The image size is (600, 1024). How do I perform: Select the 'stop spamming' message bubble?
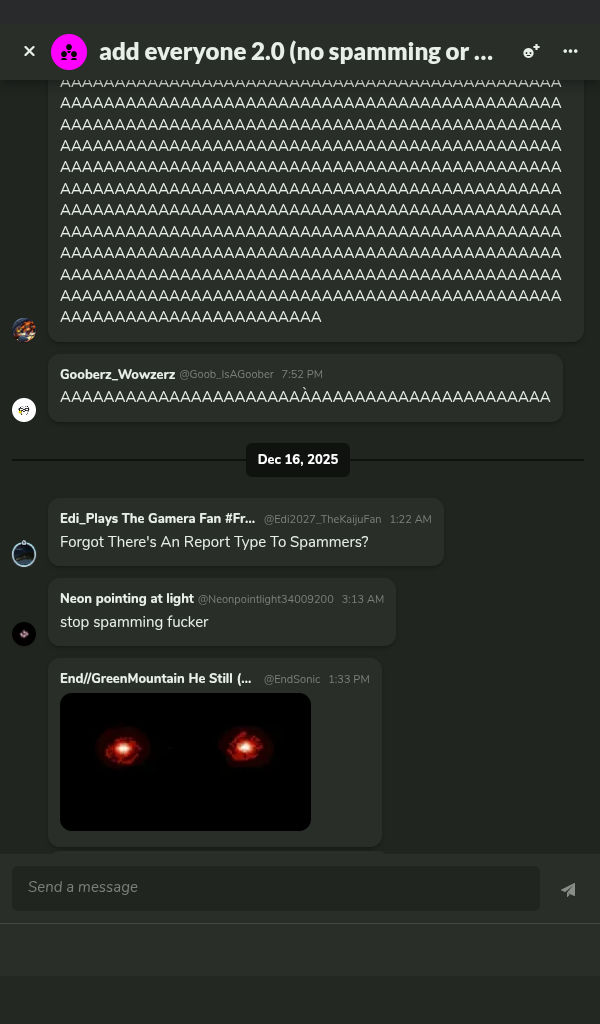pyautogui.click(x=222, y=612)
